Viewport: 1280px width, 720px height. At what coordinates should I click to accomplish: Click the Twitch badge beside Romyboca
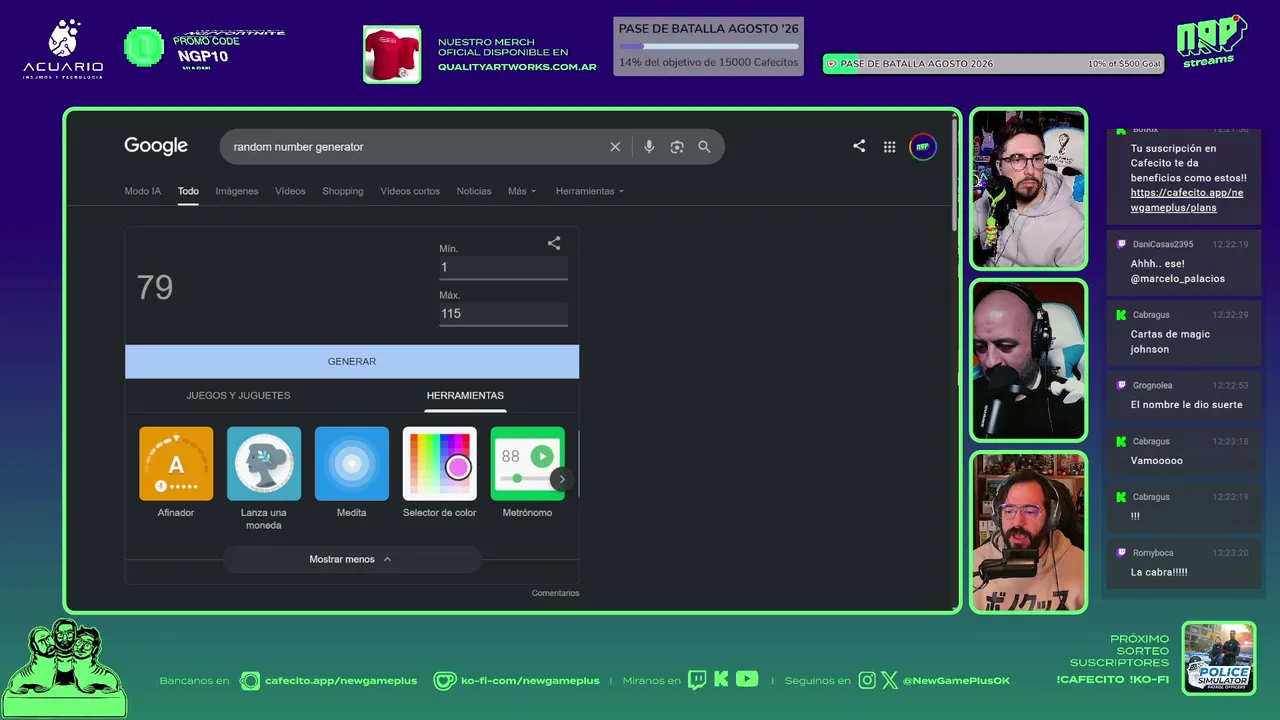tap(1121, 553)
